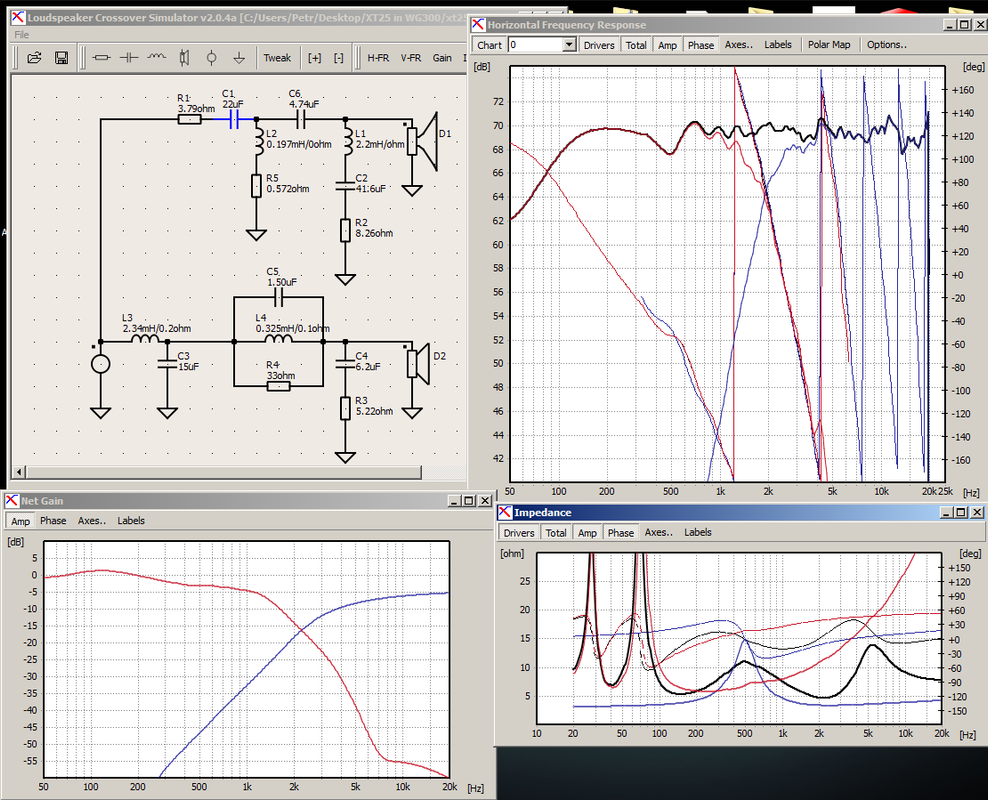Toggle Phase in Horizontal Frequency Response window
Image resolution: width=988 pixels, height=800 pixels.
pyautogui.click(x=701, y=45)
